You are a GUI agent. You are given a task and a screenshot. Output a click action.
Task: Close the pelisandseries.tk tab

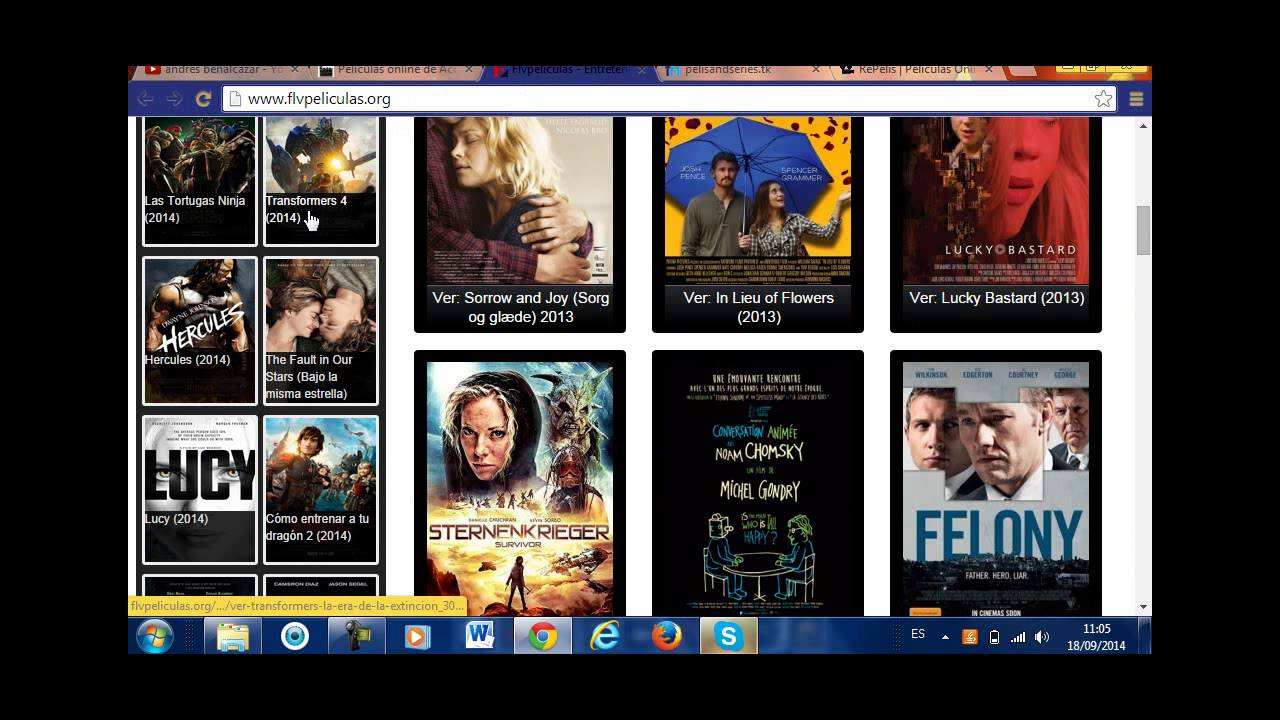pos(816,70)
